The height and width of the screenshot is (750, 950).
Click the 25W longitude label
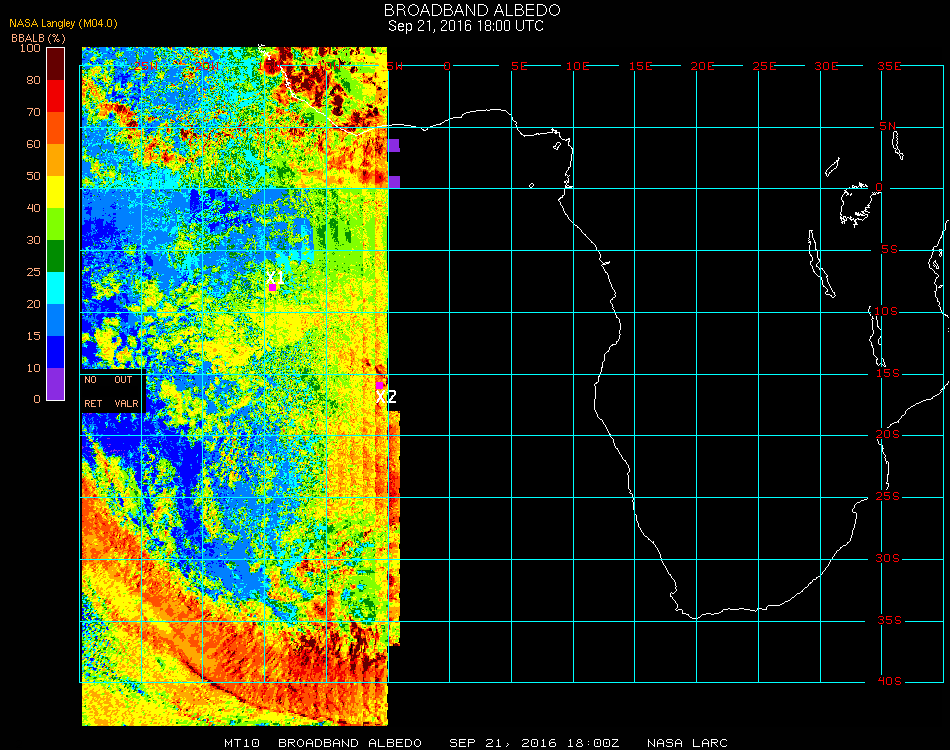146,66
